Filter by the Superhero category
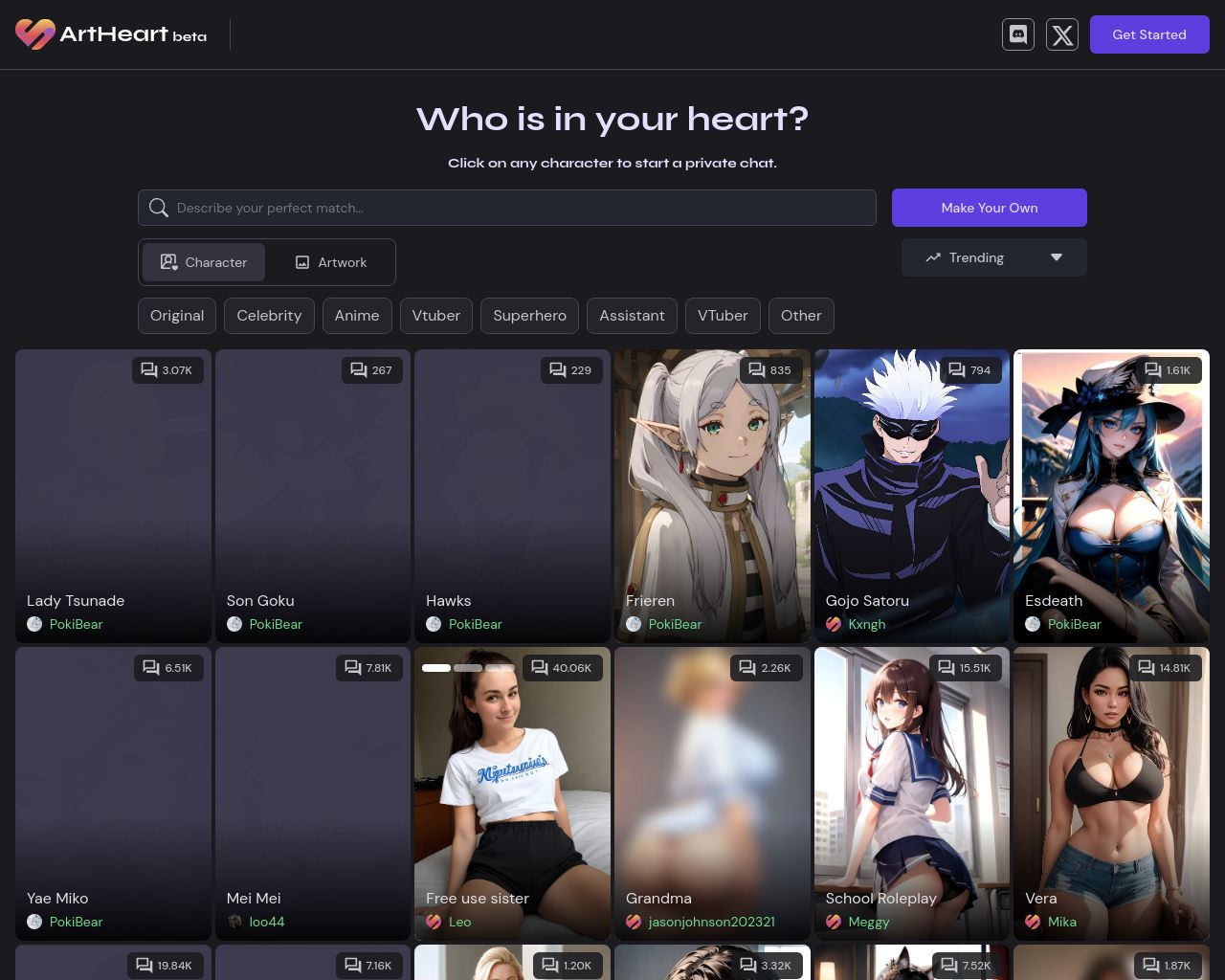Viewport: 1225px width, 980px height. pyautogui.click(x=529, y=316)
